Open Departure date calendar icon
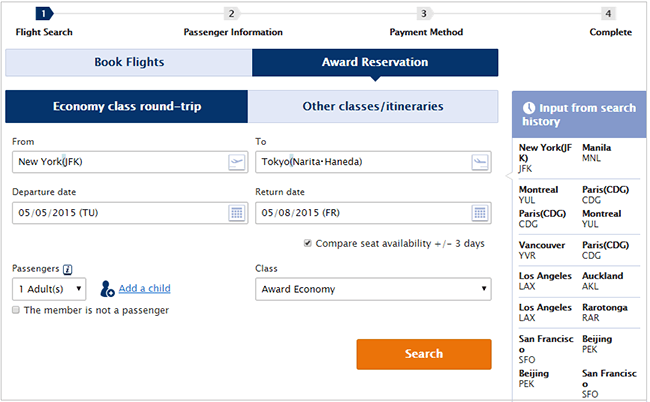This screenshot has height=402, width=650. 237,213
